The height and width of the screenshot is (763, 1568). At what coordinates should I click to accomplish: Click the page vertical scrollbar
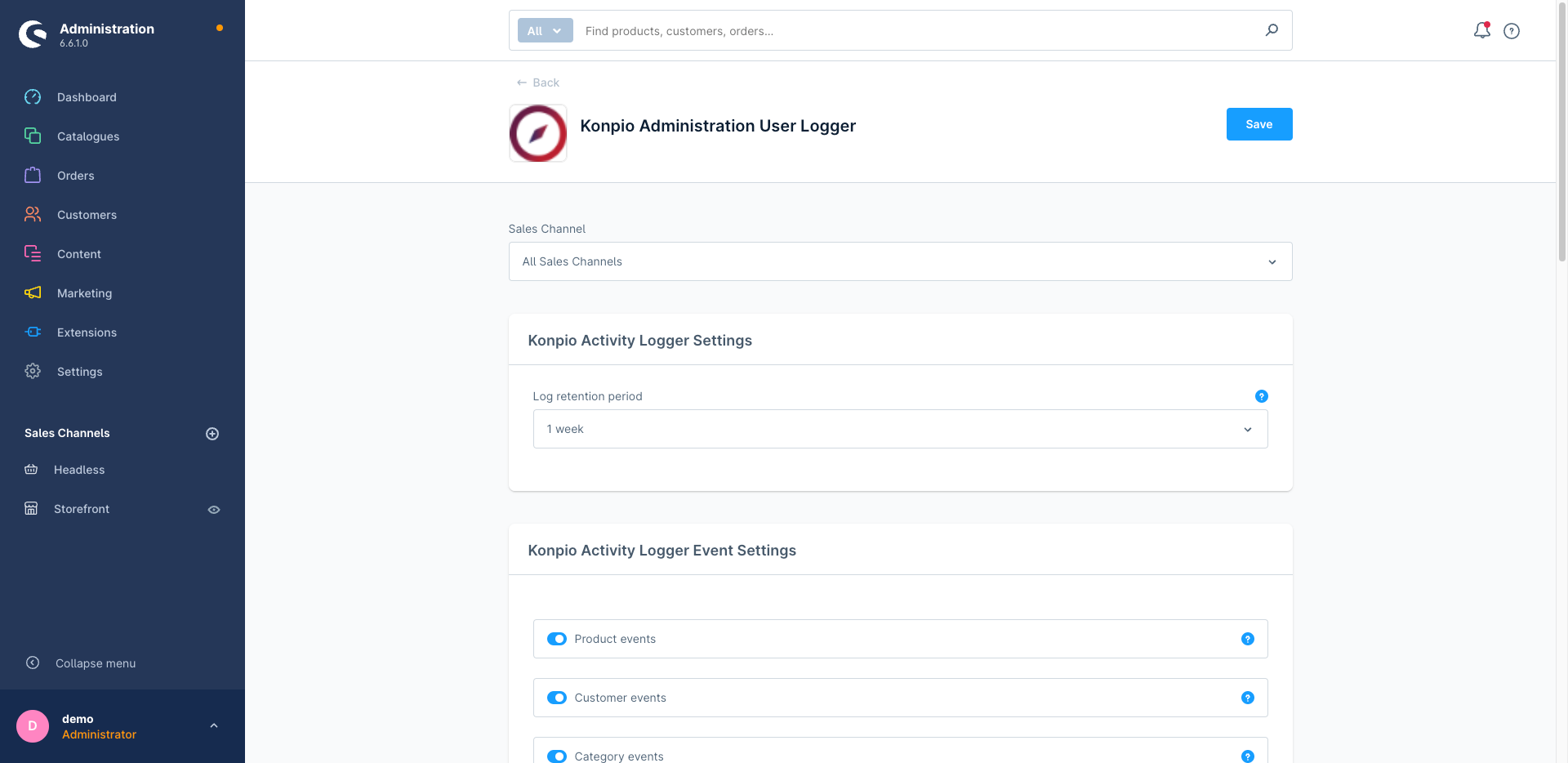[1562, 131]
